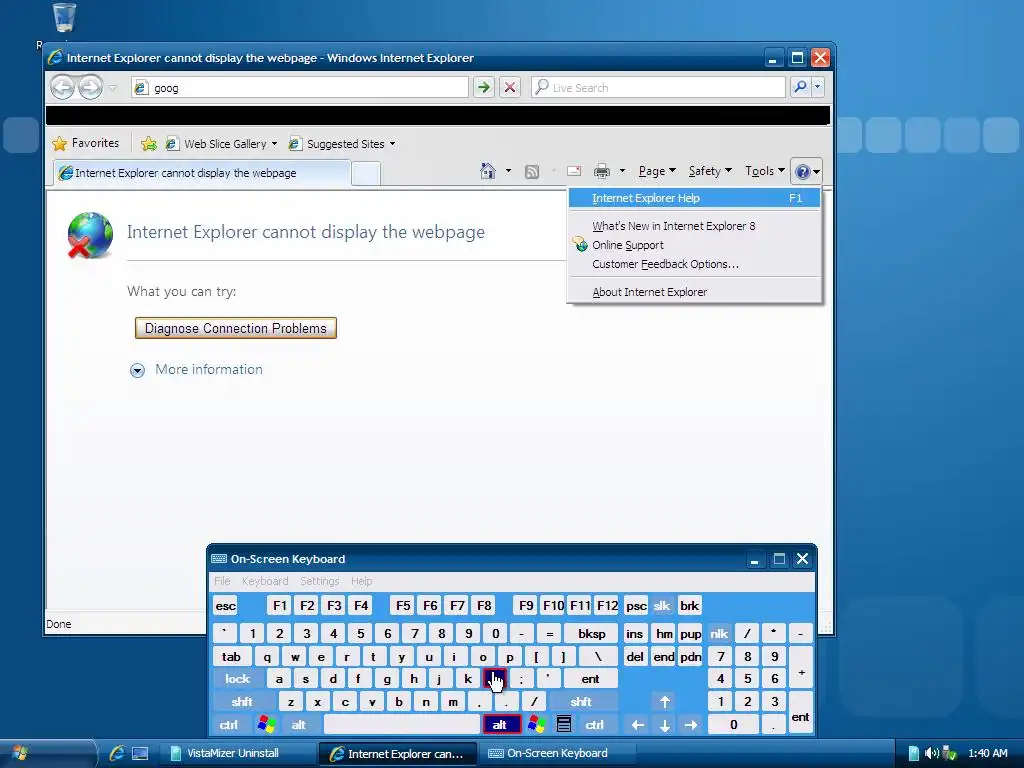
Task: Open Keyboard menu in On-Screen Keyboard
Action: pos(264,581)
